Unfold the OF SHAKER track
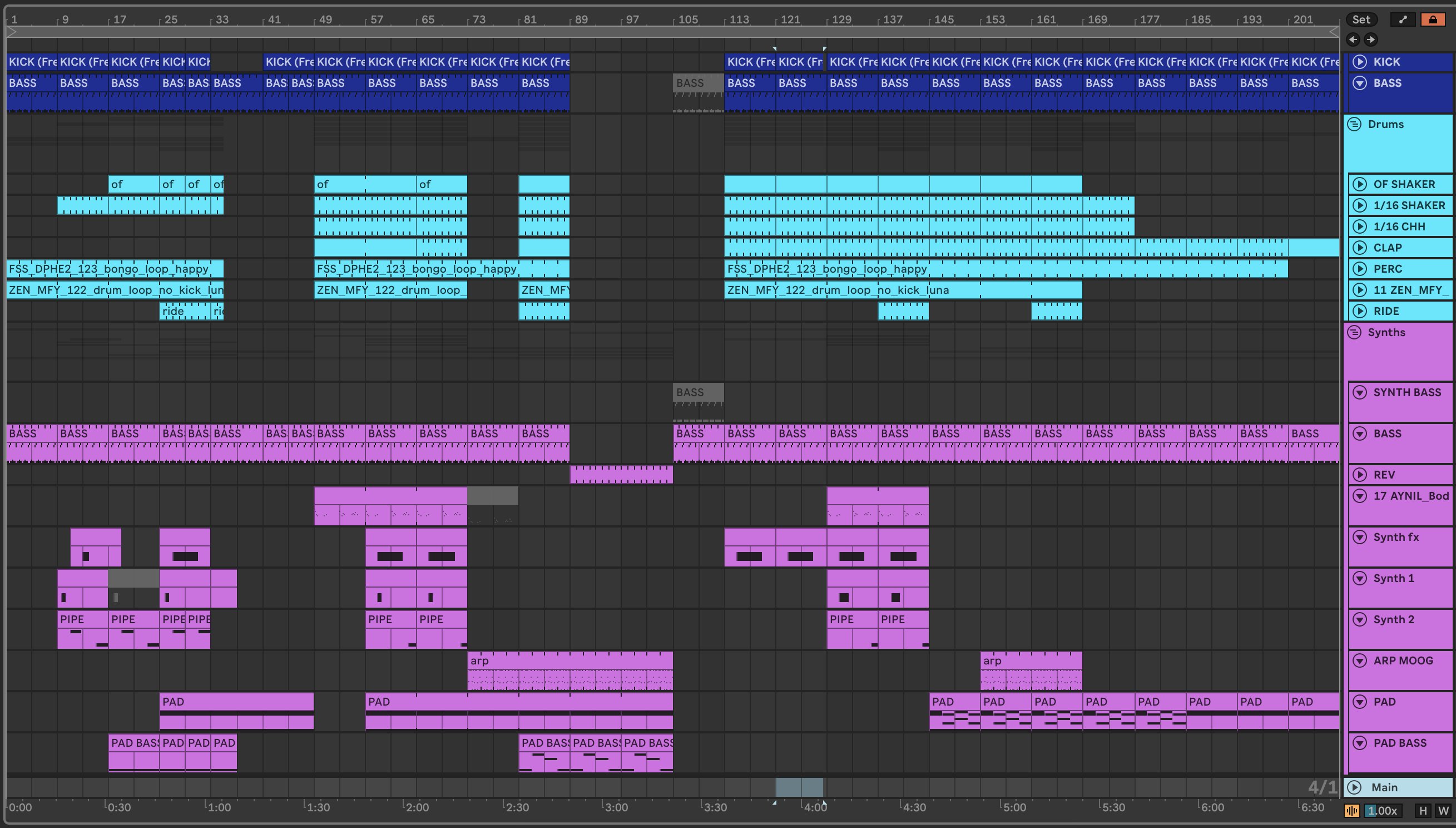The image size is (1456, 828). tap(1359, 184)
